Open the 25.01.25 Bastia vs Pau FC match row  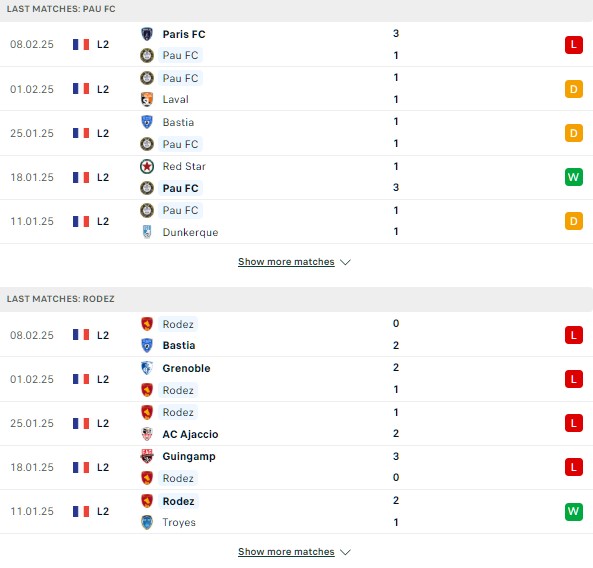[296, 133]
